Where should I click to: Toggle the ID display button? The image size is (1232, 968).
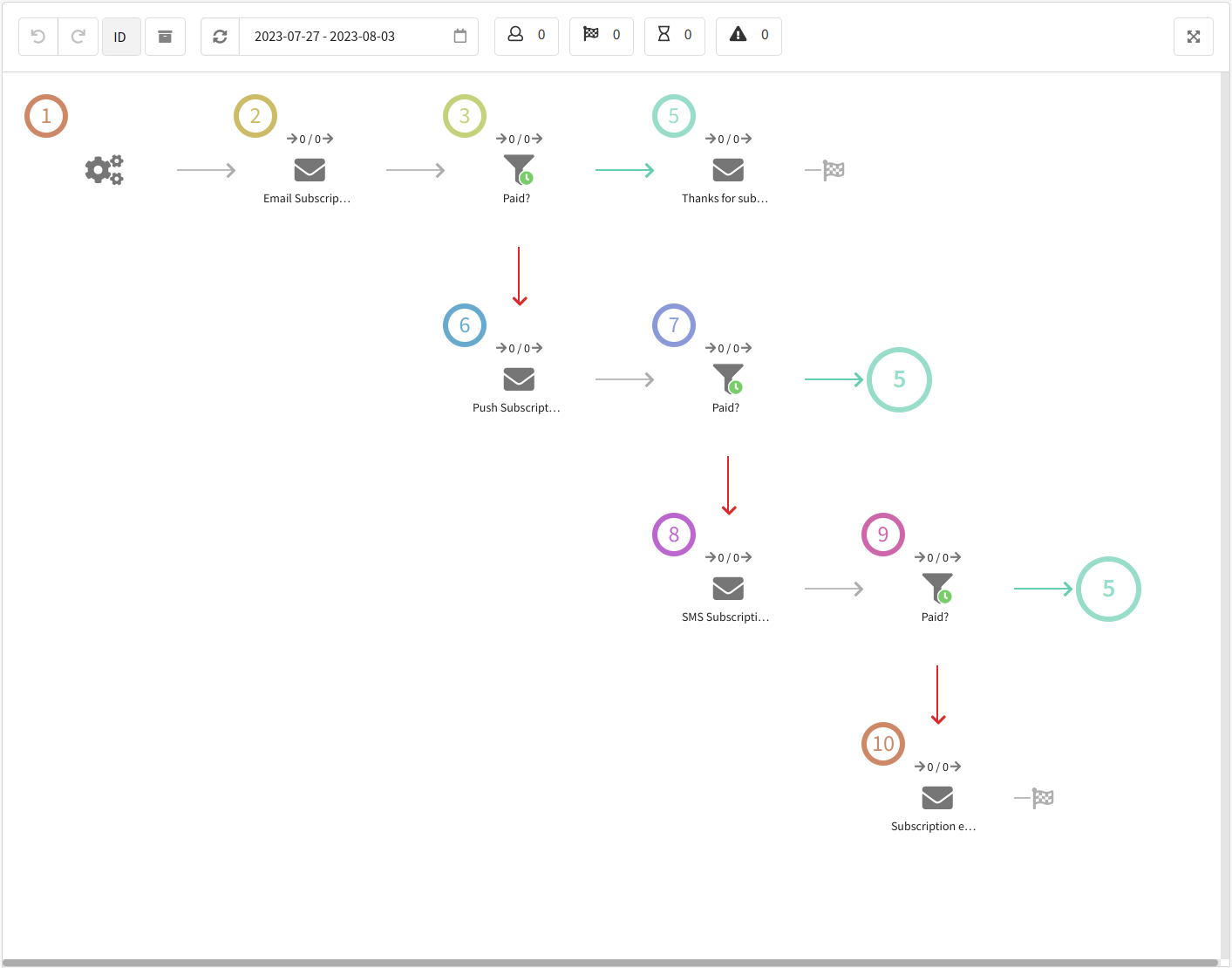click(120, 37)
